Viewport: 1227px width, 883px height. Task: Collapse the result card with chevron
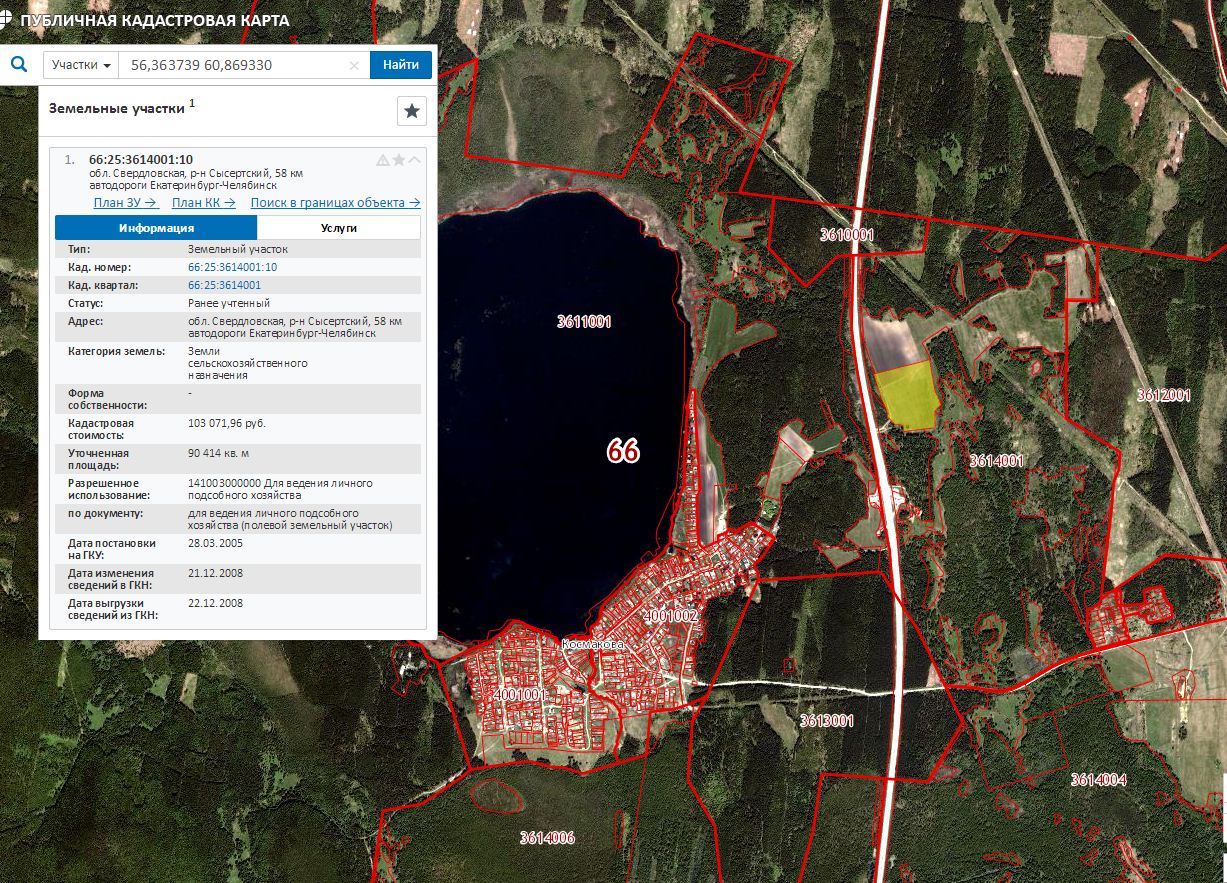[x=414, y=160]
